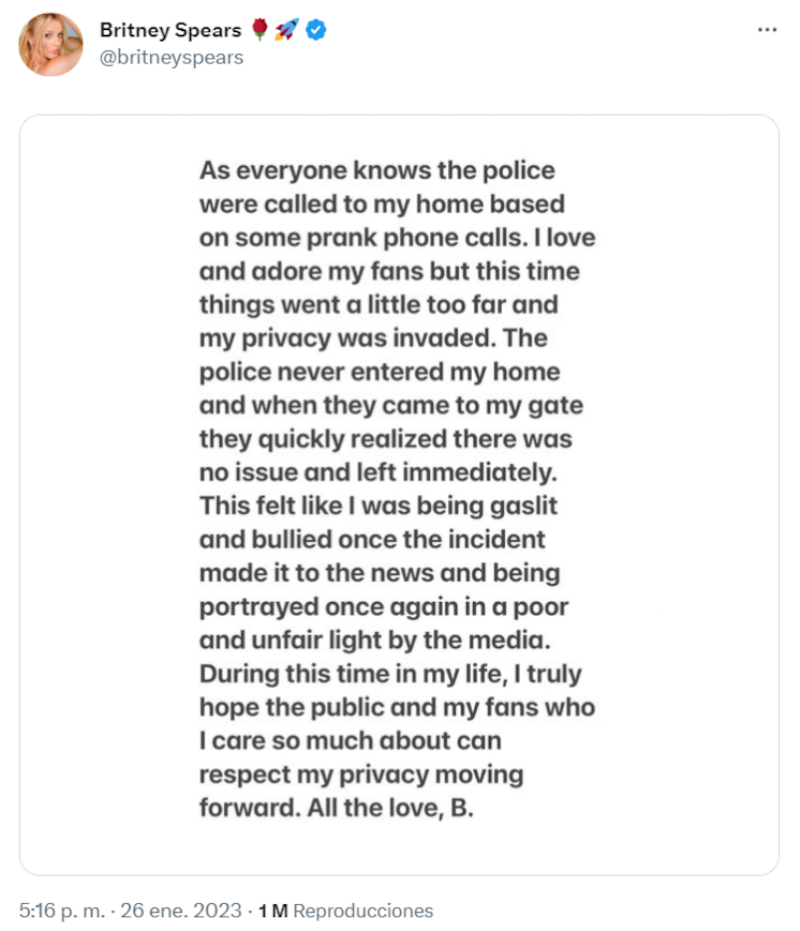The image size is (800, 931).
Task: Click the line 'As everyone knows the police'
Action: (377, 170)
